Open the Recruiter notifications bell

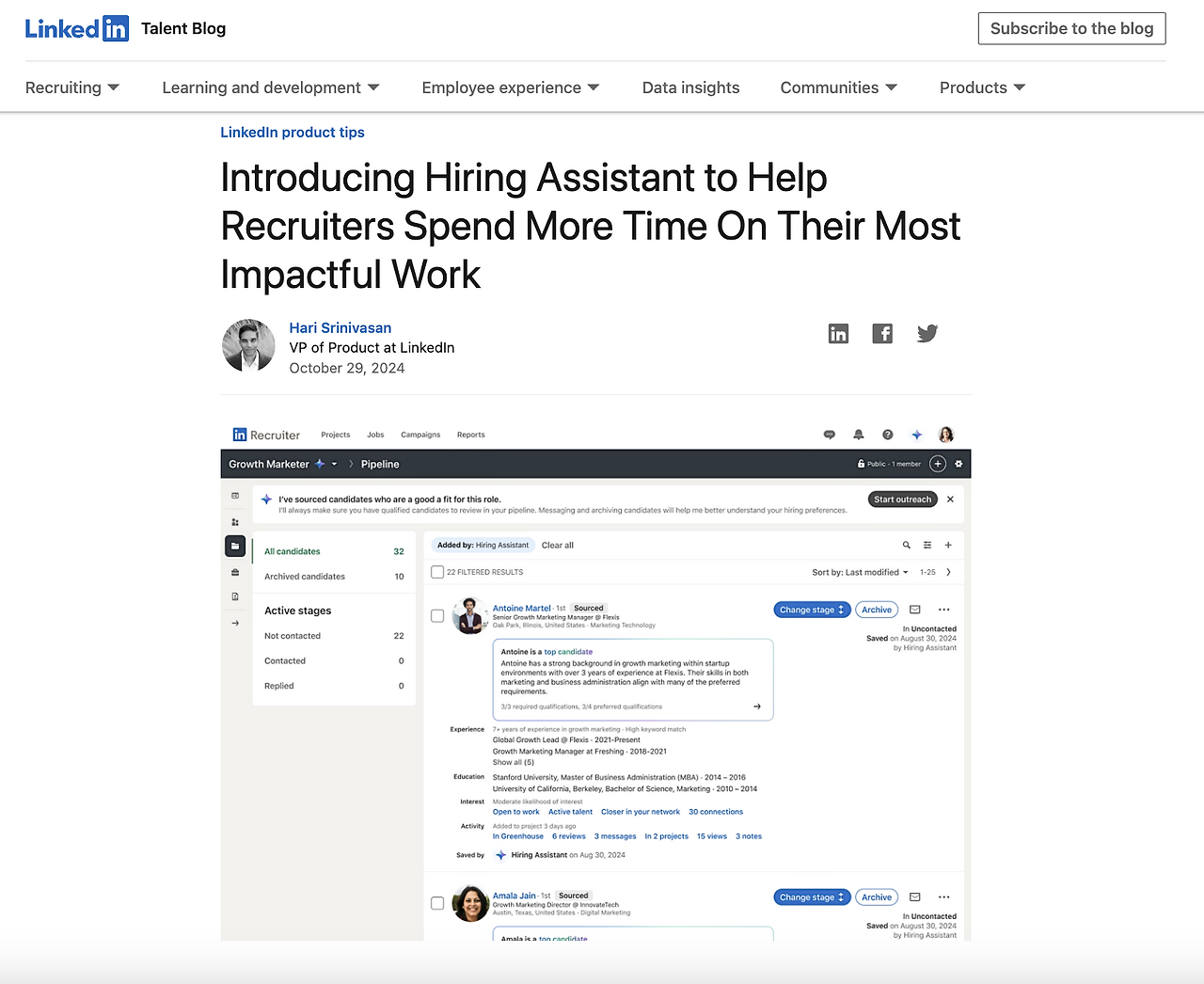859,435
